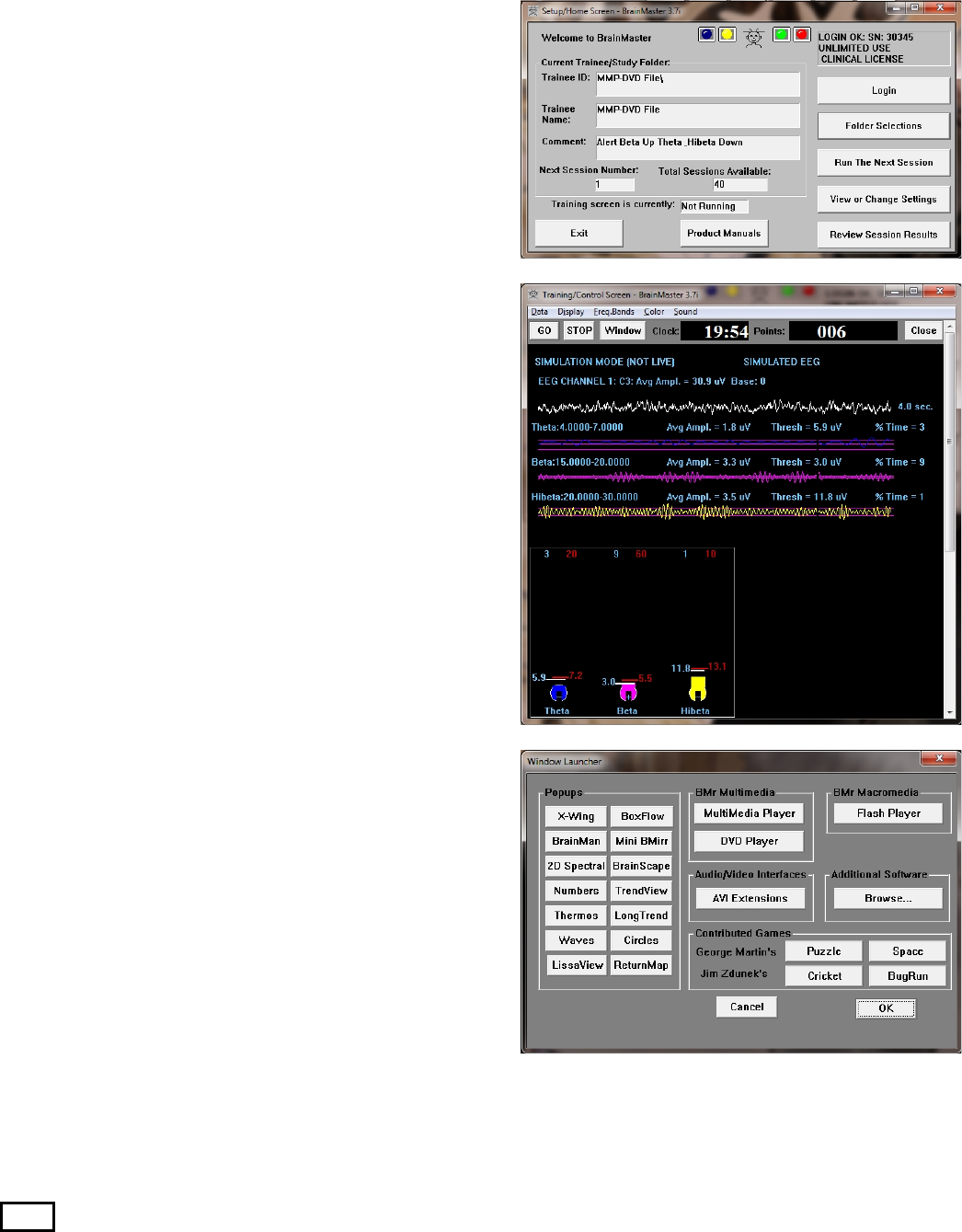962x1232 pixels.
Task: Select the magenta Beta threshold marker
Action: 628,693
